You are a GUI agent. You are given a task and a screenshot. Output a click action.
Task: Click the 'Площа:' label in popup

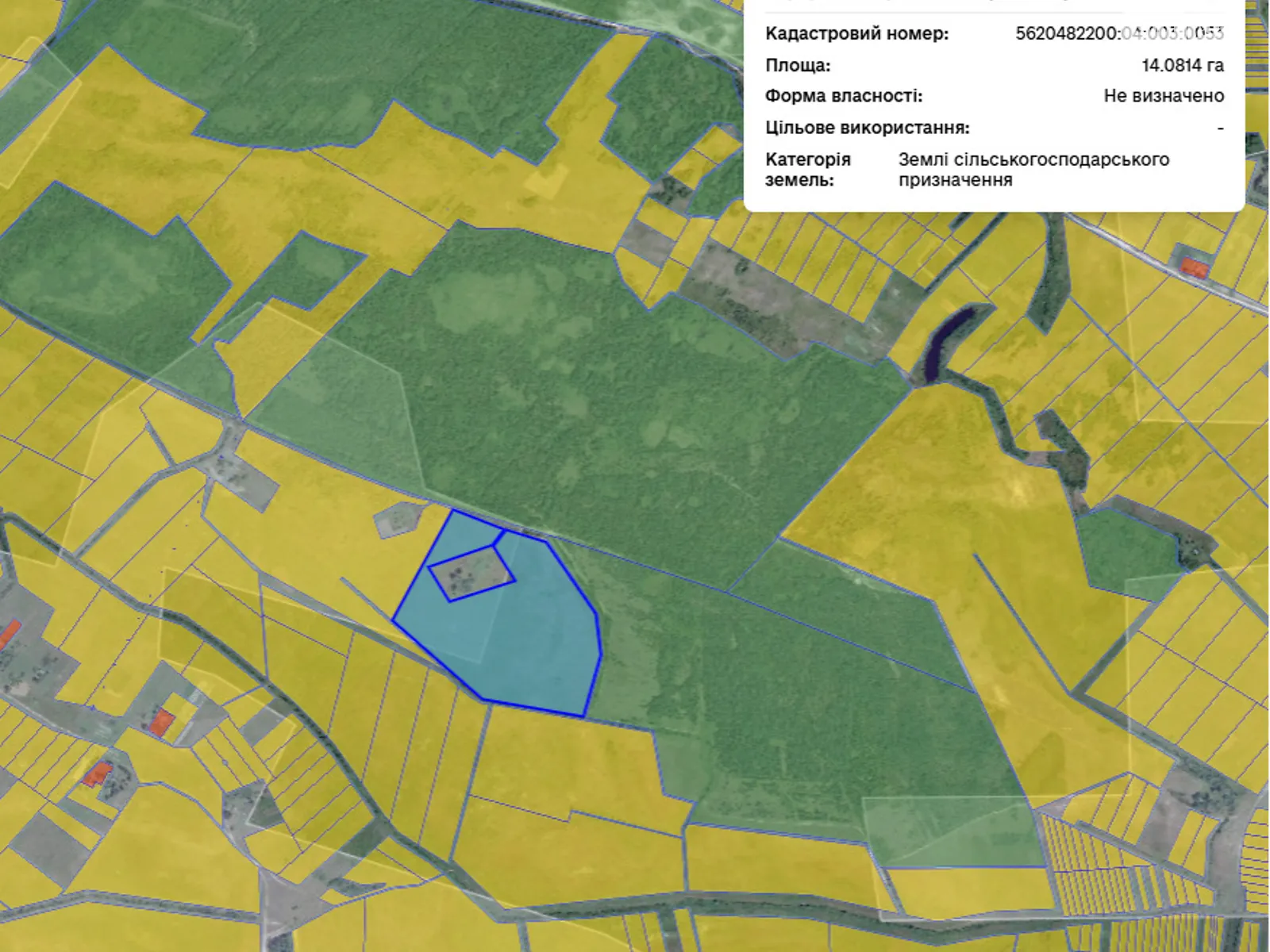point(798,65)
